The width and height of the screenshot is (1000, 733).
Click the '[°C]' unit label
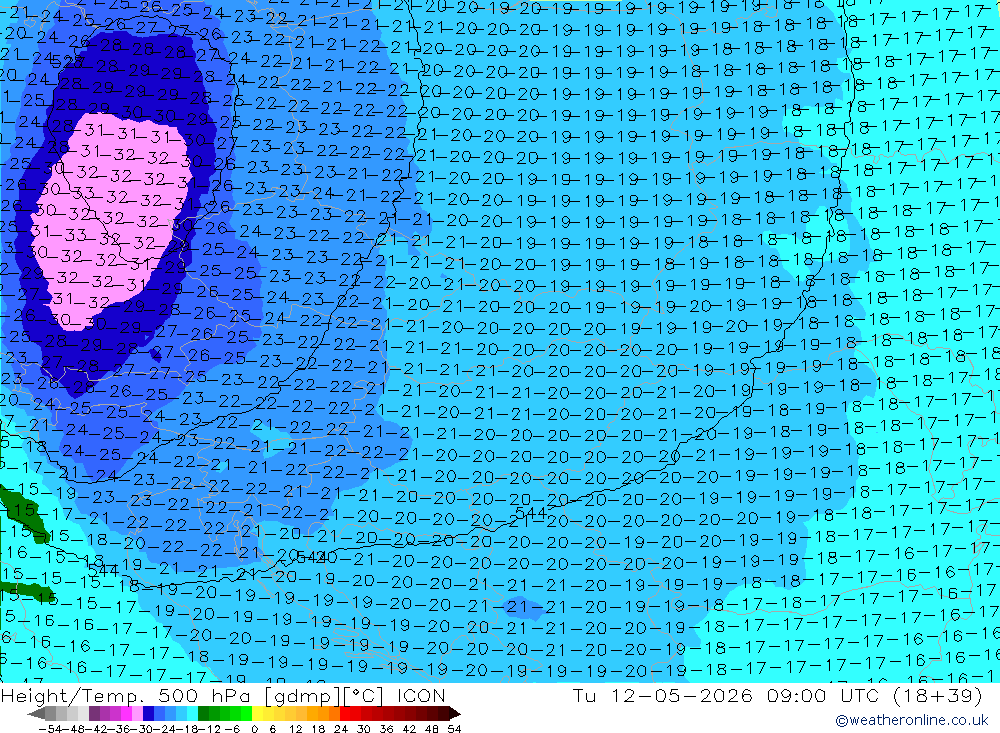click(x=364, y=695)
